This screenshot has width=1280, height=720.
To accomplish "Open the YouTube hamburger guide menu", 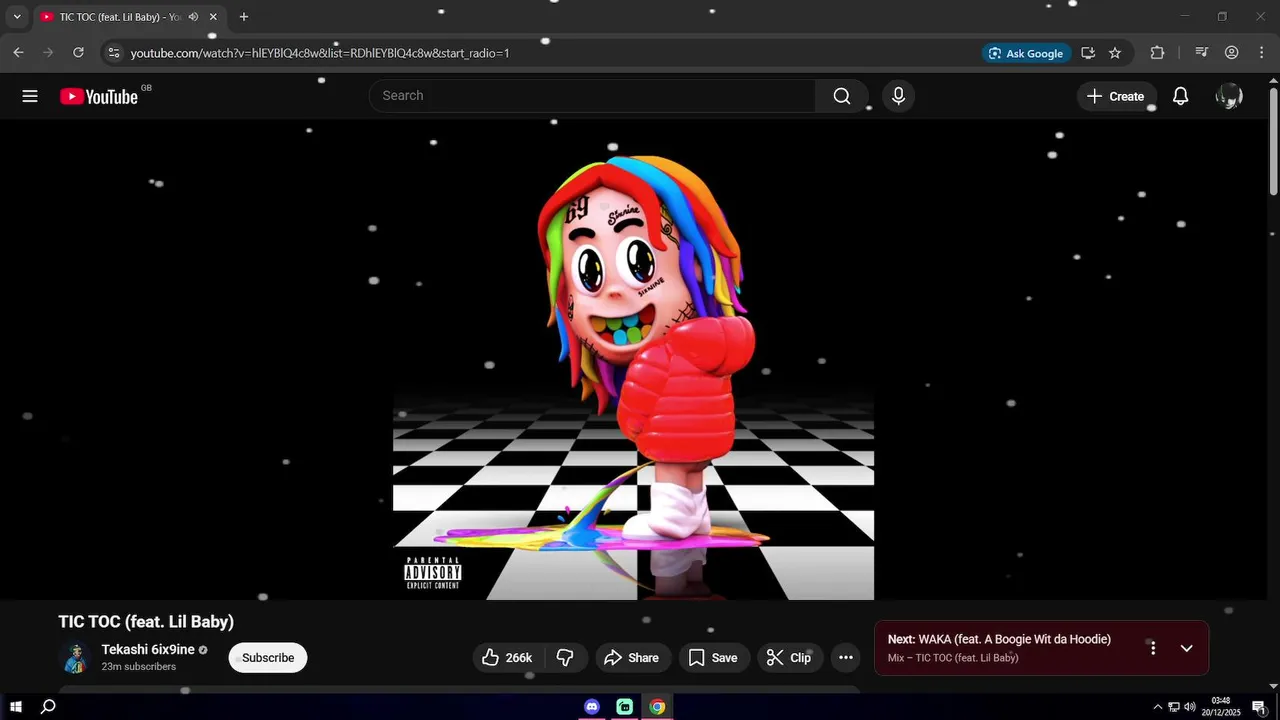I will coord(30,96).
